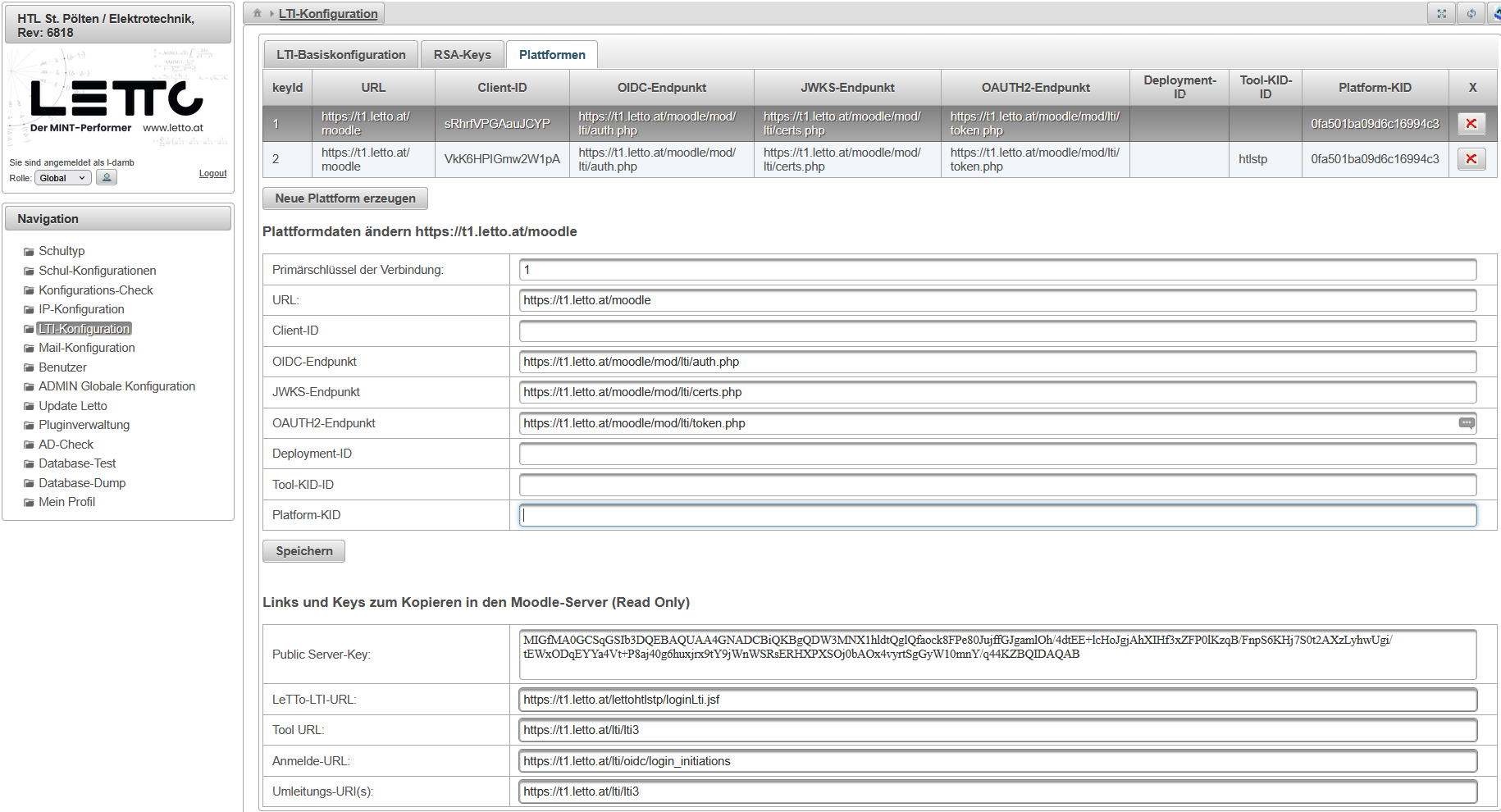The image size is (1501, 812).
Task: Click the refresh arrows icon button
Action: tap(1471, 13)
